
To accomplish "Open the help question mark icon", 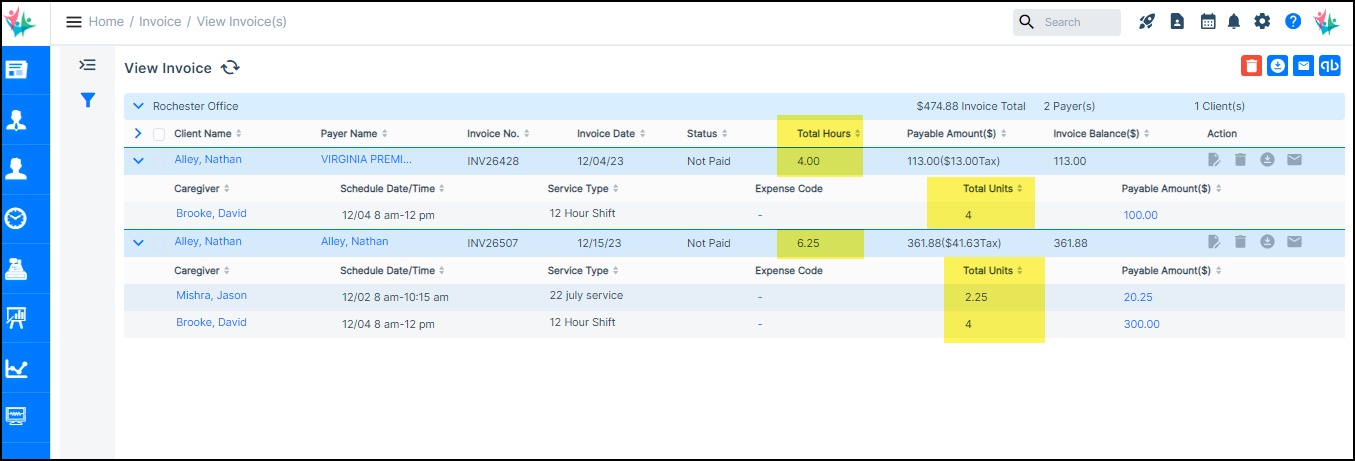I will pyautogui.click(x=1293, y=22).
